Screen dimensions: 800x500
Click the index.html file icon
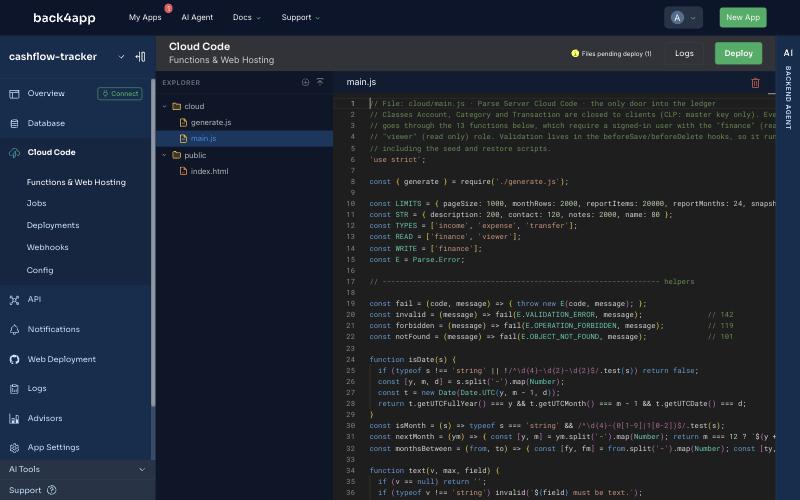point(184,171)
